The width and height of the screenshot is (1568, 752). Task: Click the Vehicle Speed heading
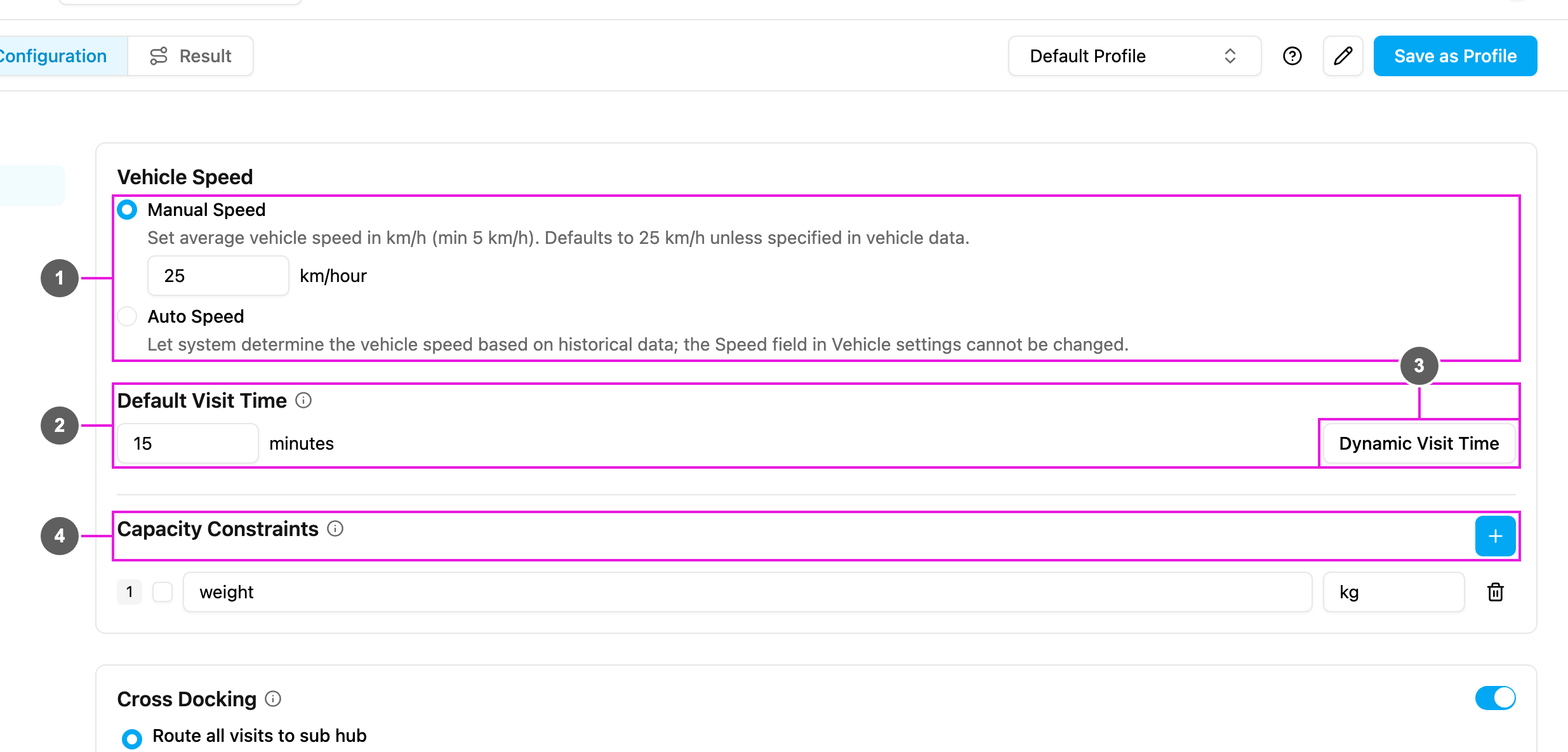click(x=185, y=177)
